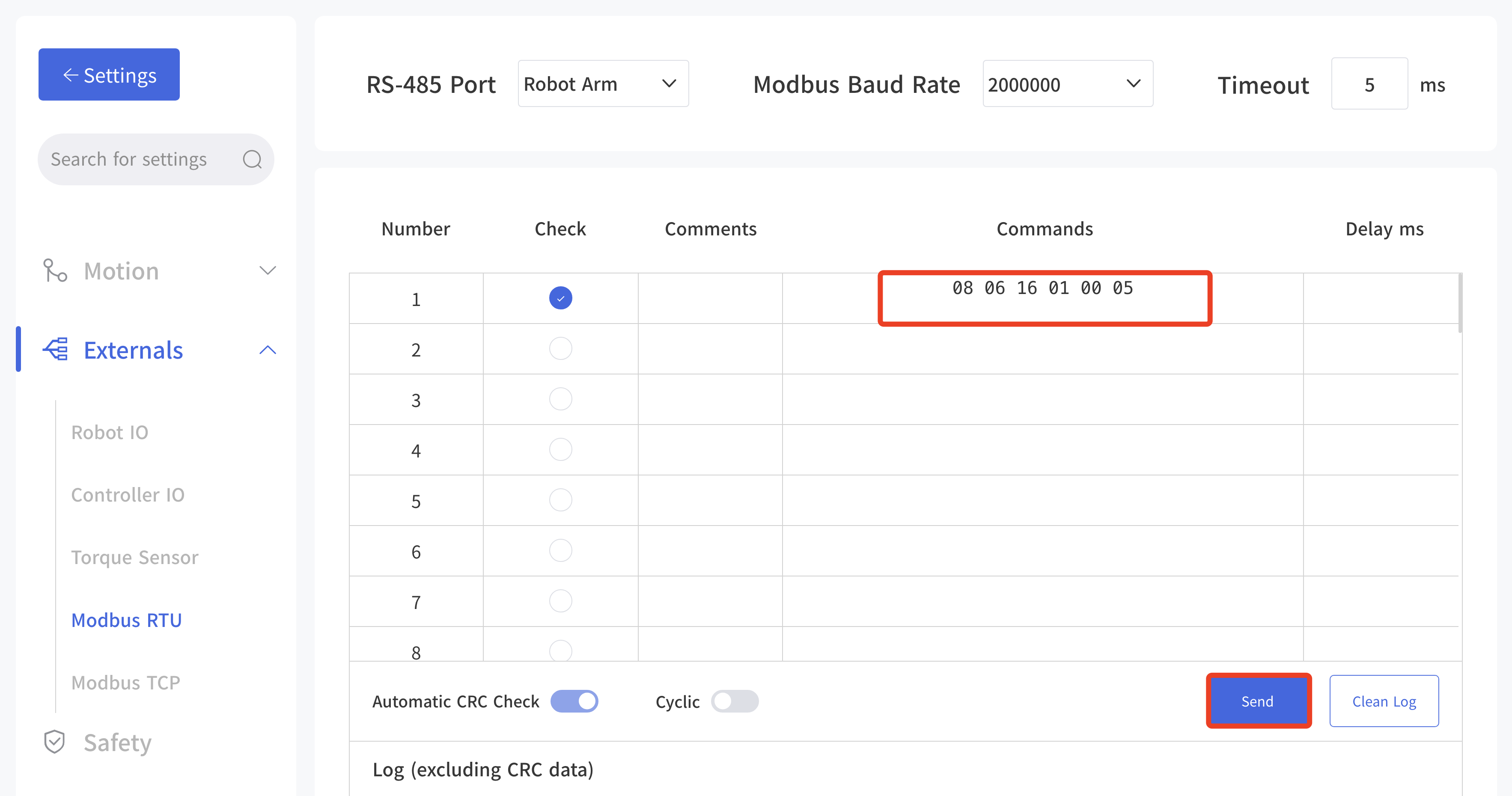The height and width of the screenshot is (796, 1512).
Task: Edit the Timeout value field
Action: [1369, 83]
